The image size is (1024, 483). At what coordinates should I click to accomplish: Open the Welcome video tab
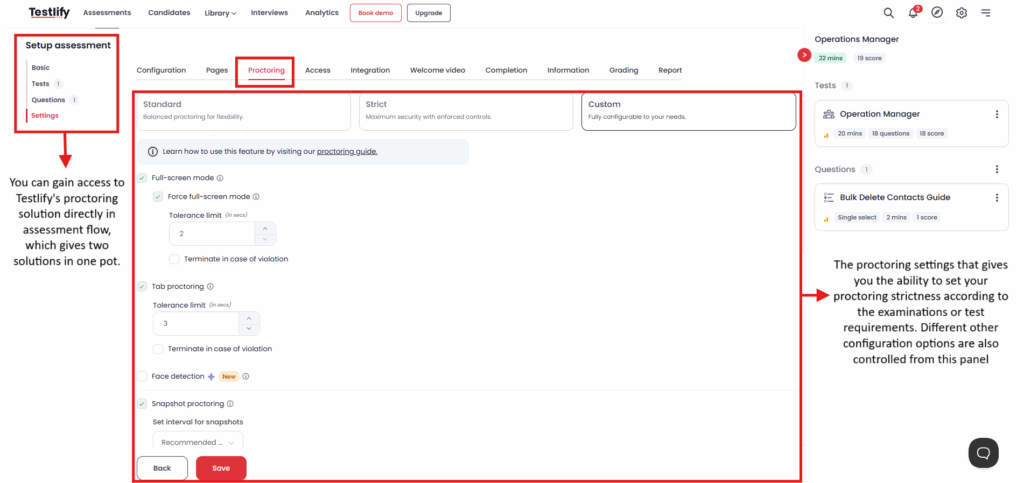pos(438,70)
